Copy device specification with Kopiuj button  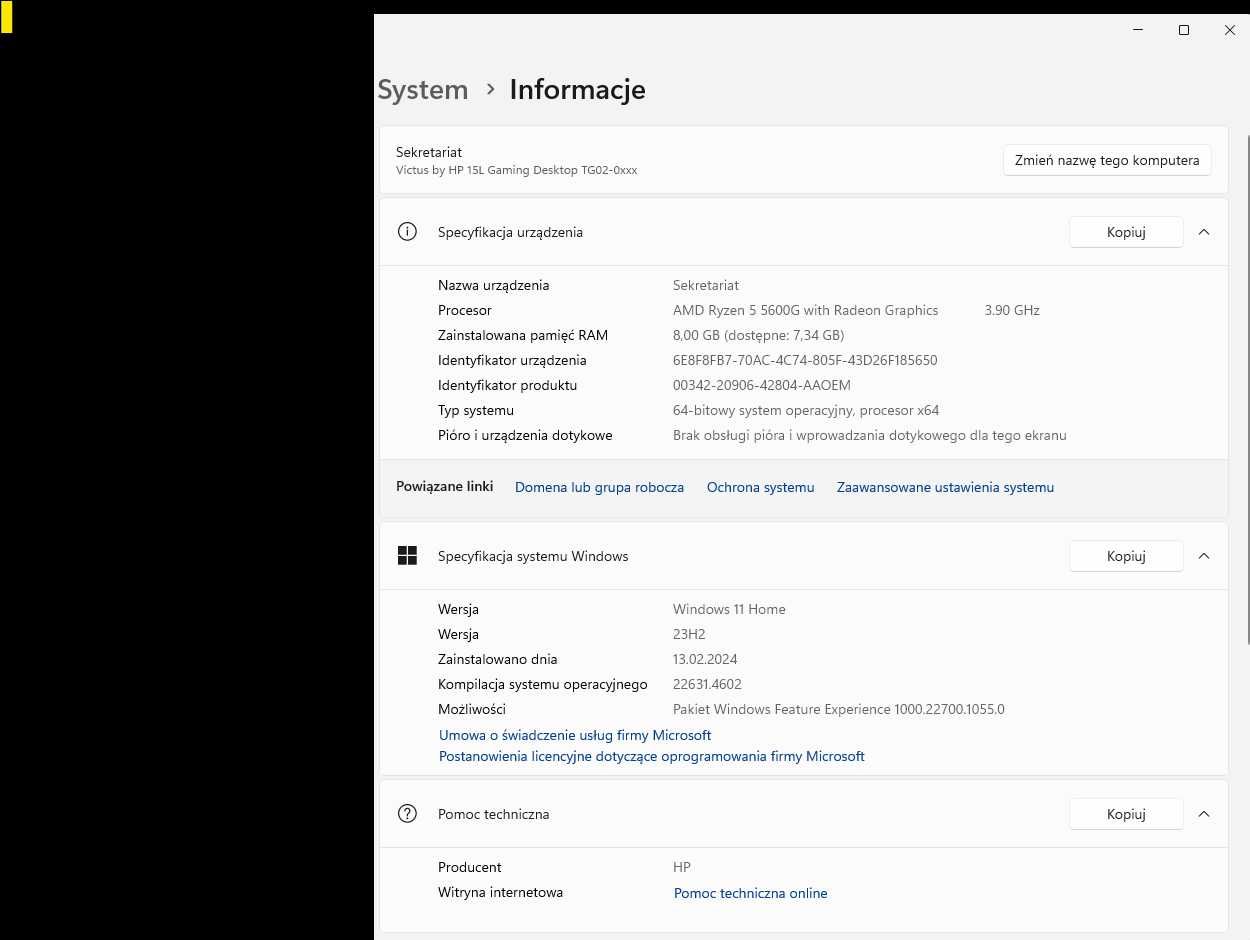[1126, 232]
